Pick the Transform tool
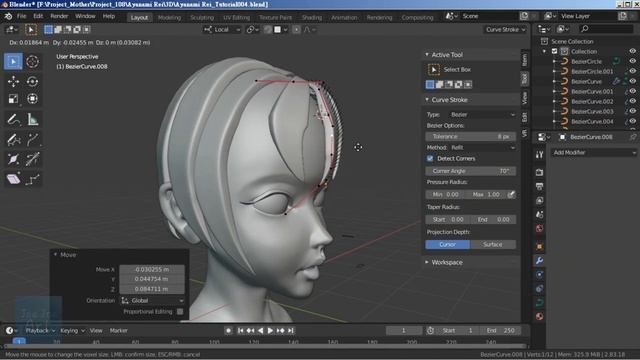640x360 pixels. click(33, 99)
